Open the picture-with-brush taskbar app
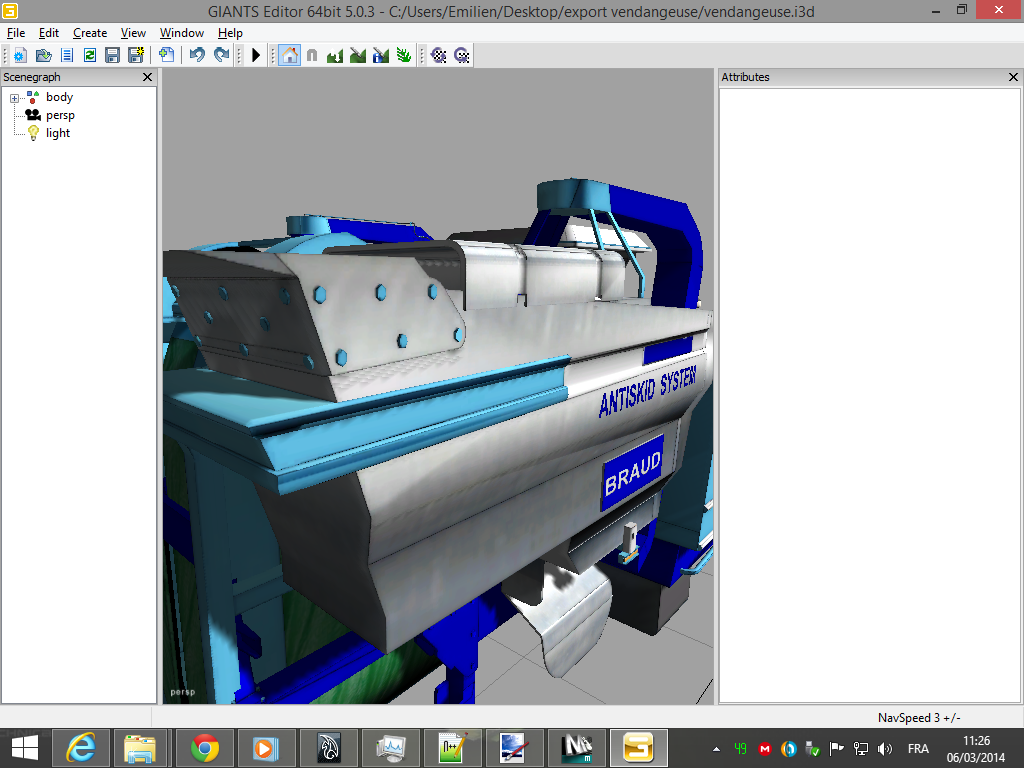Screen dimensions: 1024x768 (x=515, y=748)
